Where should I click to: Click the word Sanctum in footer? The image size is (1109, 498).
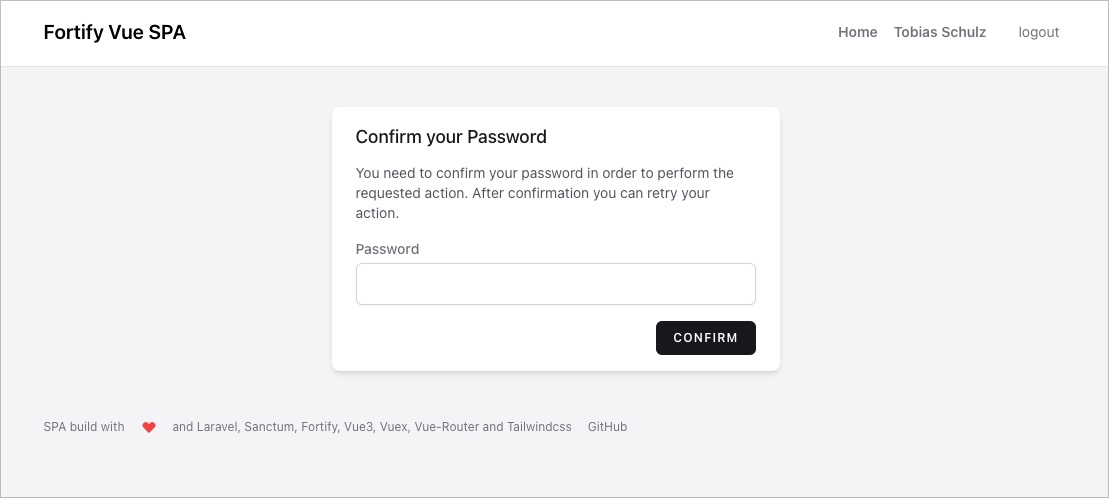(x=269, y=427)
